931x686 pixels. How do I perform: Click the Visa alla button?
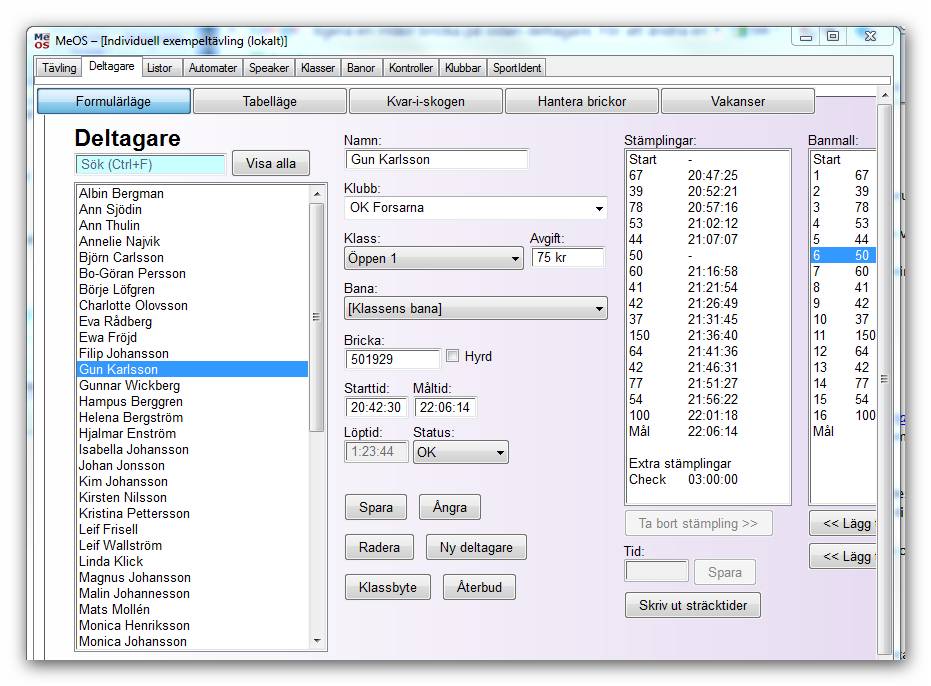[x=271, y=163]
